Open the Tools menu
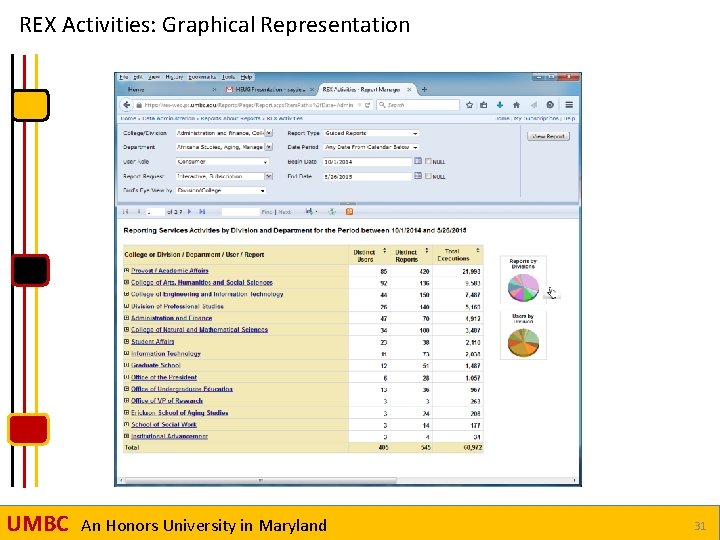 pyautogui.click(x=229, y=77)
